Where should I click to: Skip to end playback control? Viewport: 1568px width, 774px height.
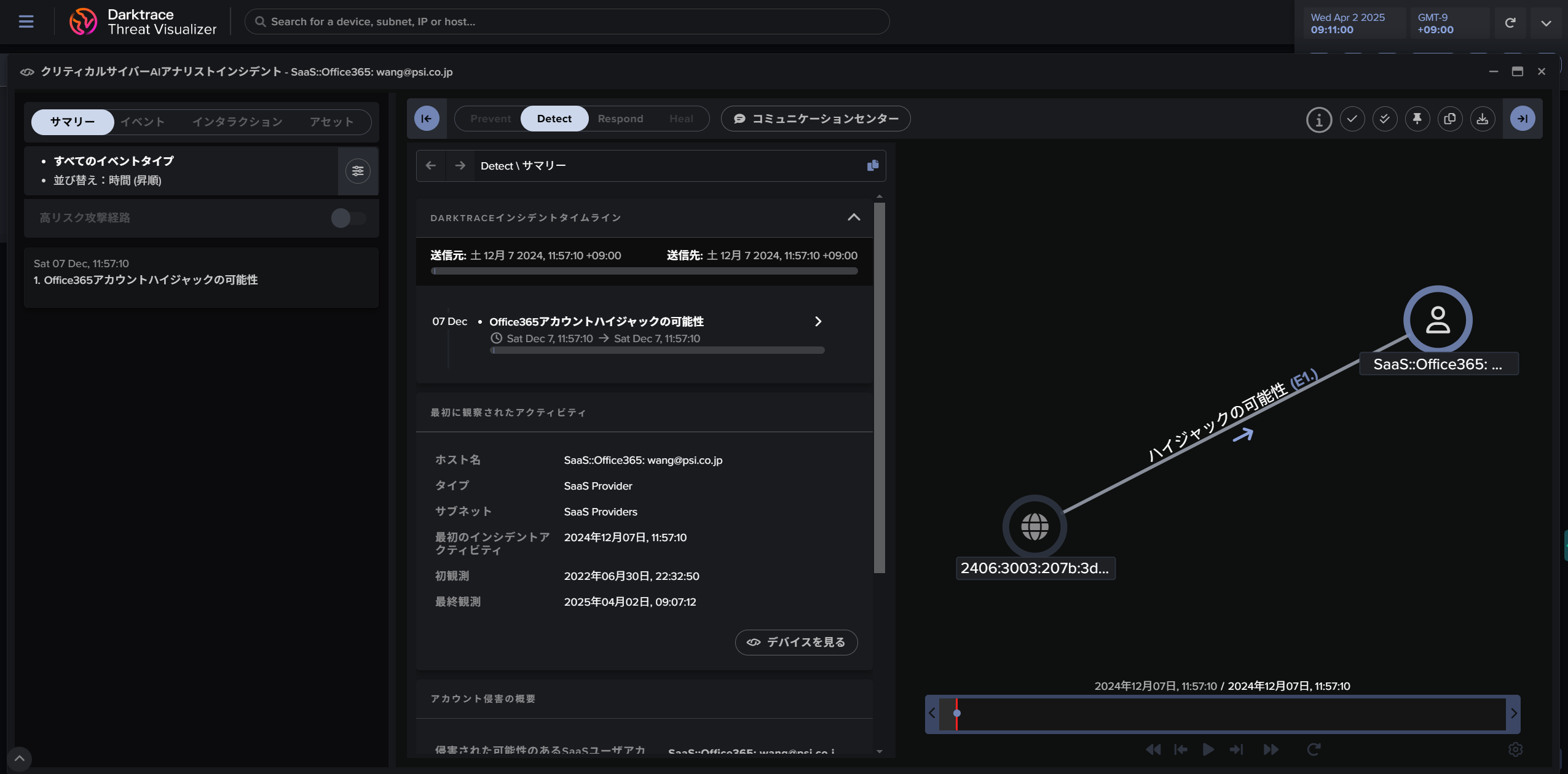[1236, 749]
